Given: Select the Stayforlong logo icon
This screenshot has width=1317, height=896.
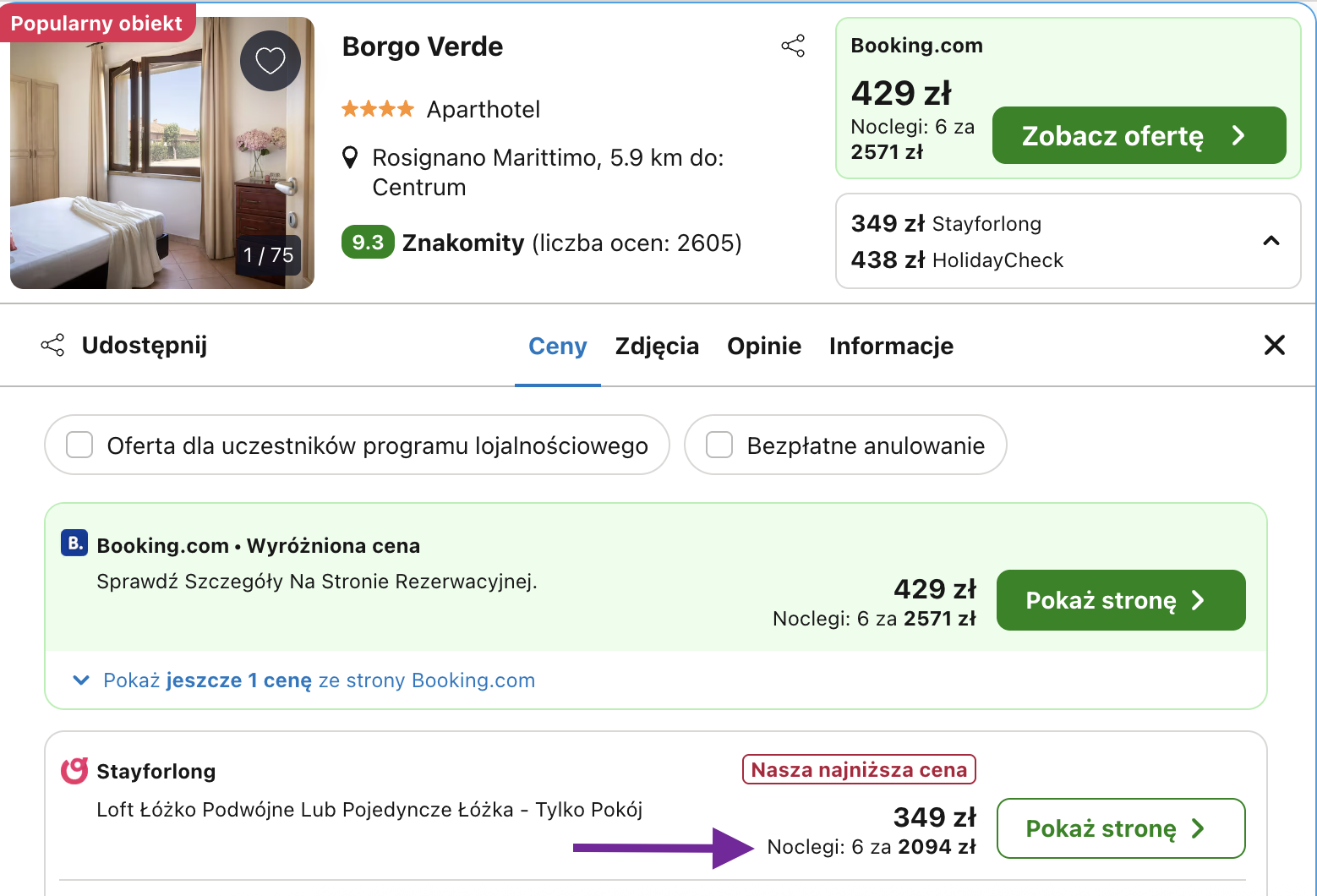Looking at the screenshot, I should 73,770.
